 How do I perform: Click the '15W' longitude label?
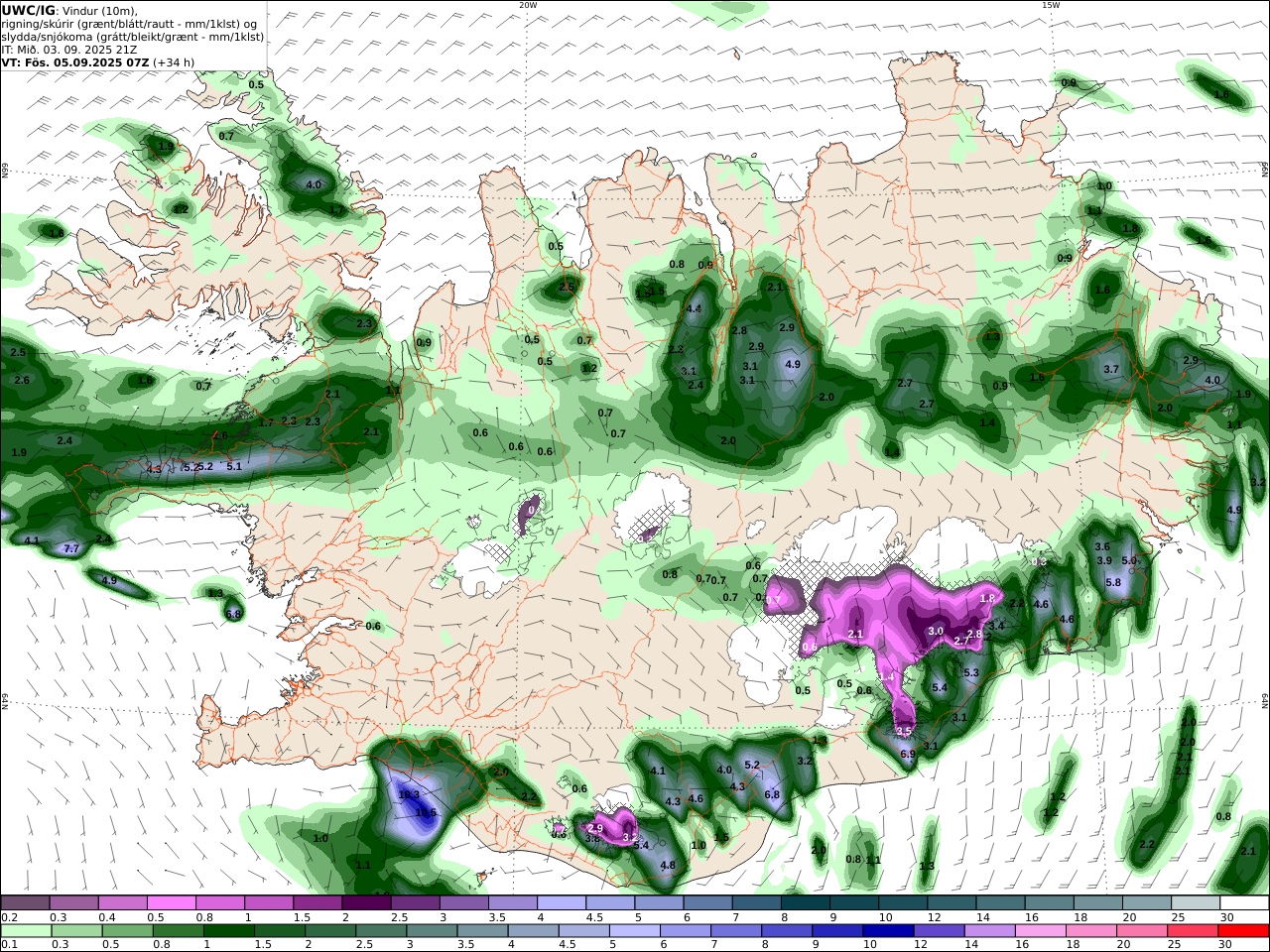pos(1051,5)
